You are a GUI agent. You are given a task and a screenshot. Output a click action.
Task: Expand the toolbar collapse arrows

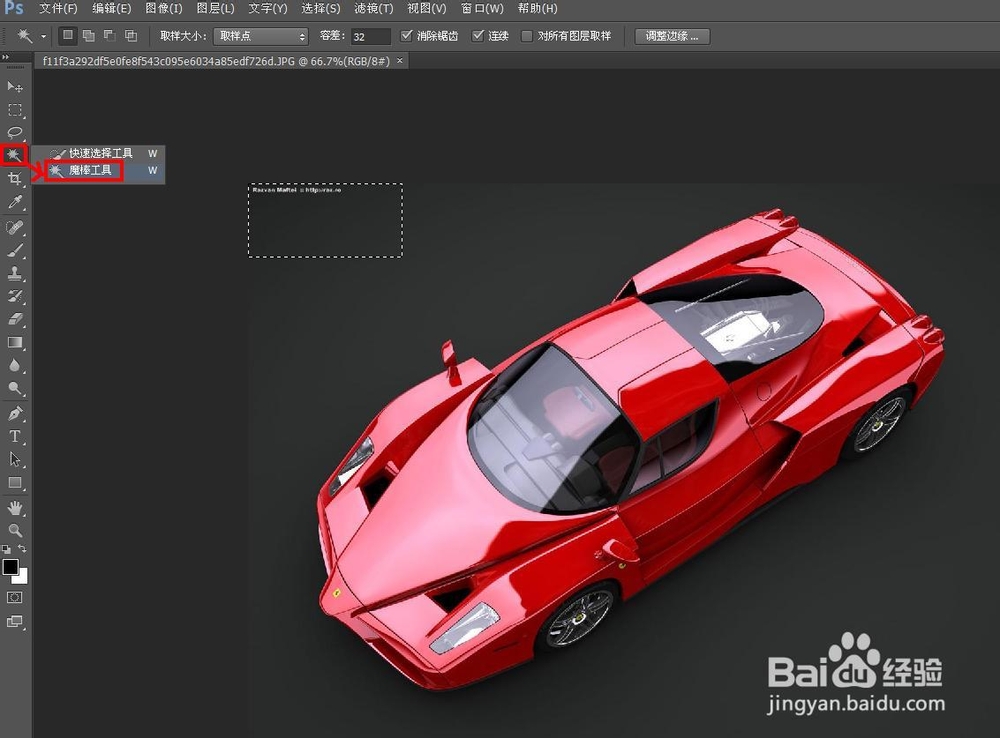(x=6, y=57)
